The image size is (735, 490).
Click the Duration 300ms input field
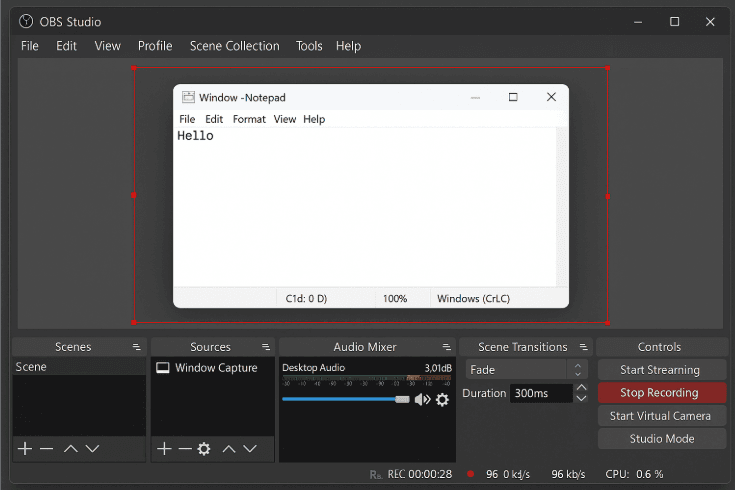[541, 393]
